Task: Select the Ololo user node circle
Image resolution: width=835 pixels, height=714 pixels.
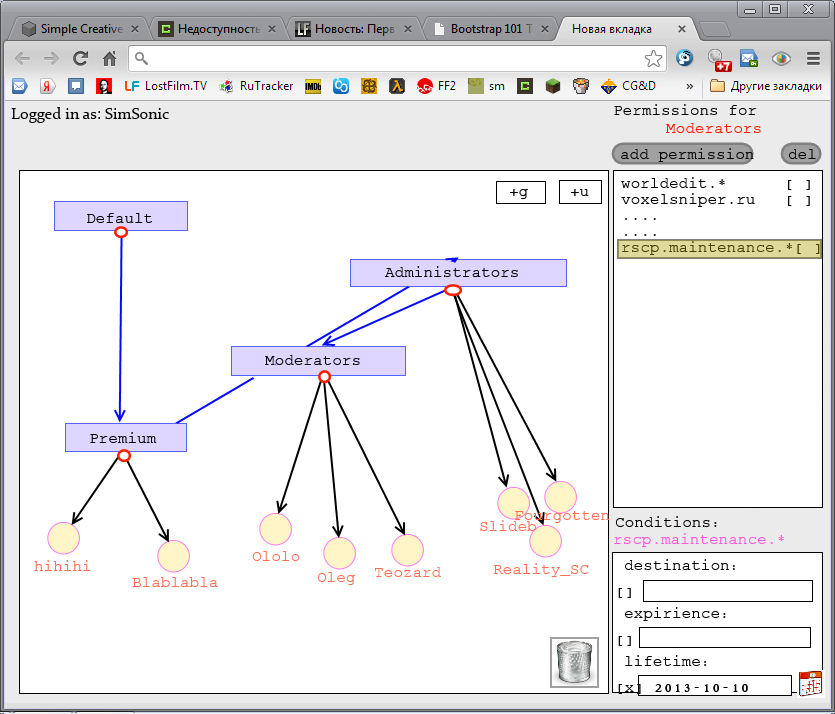Action: pyautogui.click(x=275, y=529)
